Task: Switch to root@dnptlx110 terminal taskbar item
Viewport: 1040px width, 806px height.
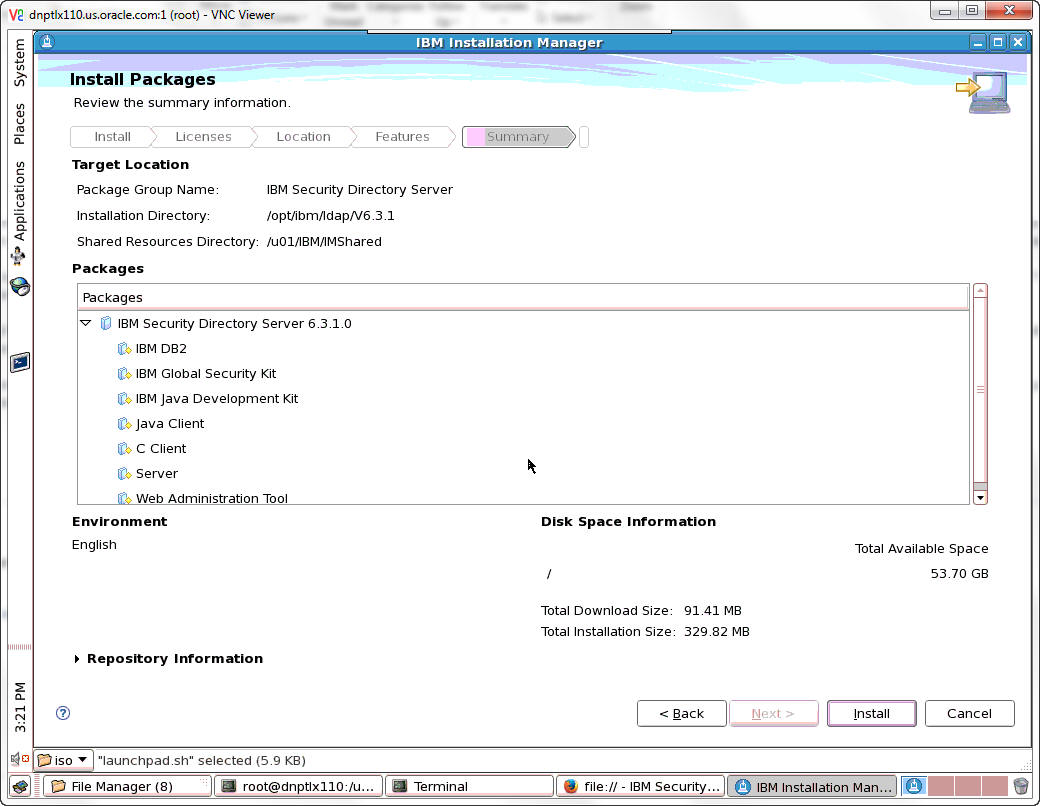Action: tap(298, 786)
